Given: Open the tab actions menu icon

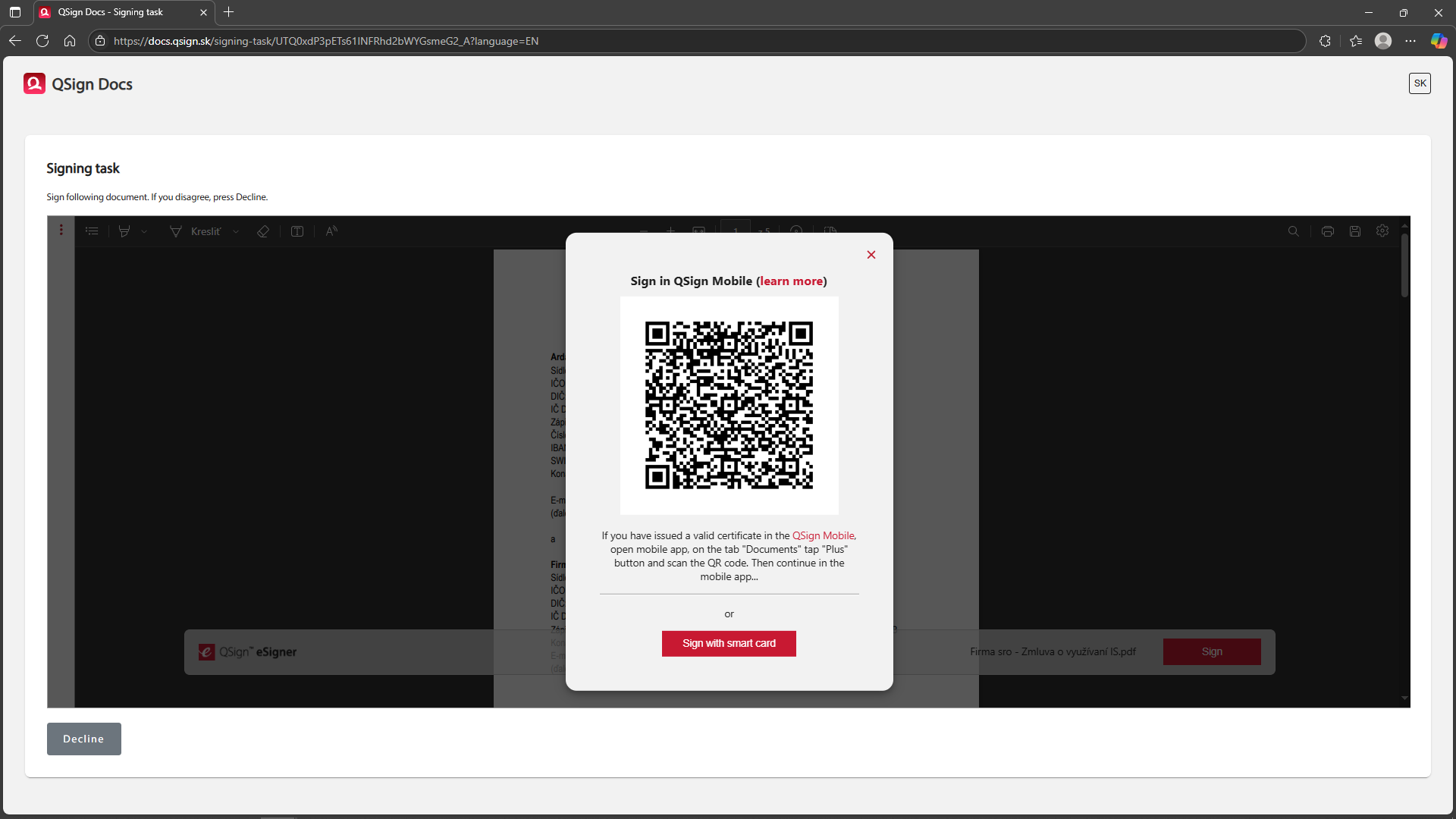Looking at the screenshot, I should point(14,12).
